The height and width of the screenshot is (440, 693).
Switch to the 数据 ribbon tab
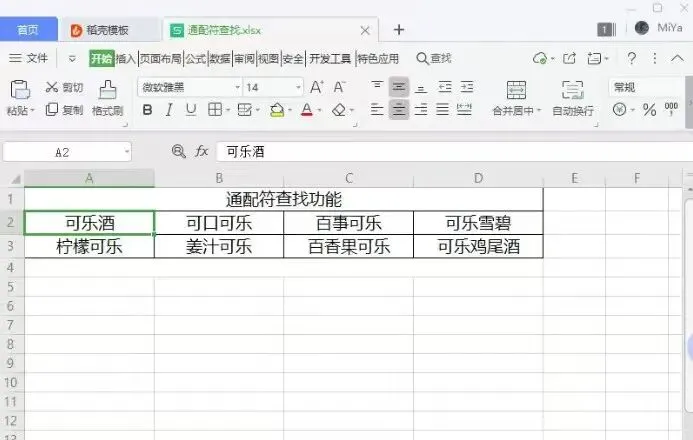[220, 58]
